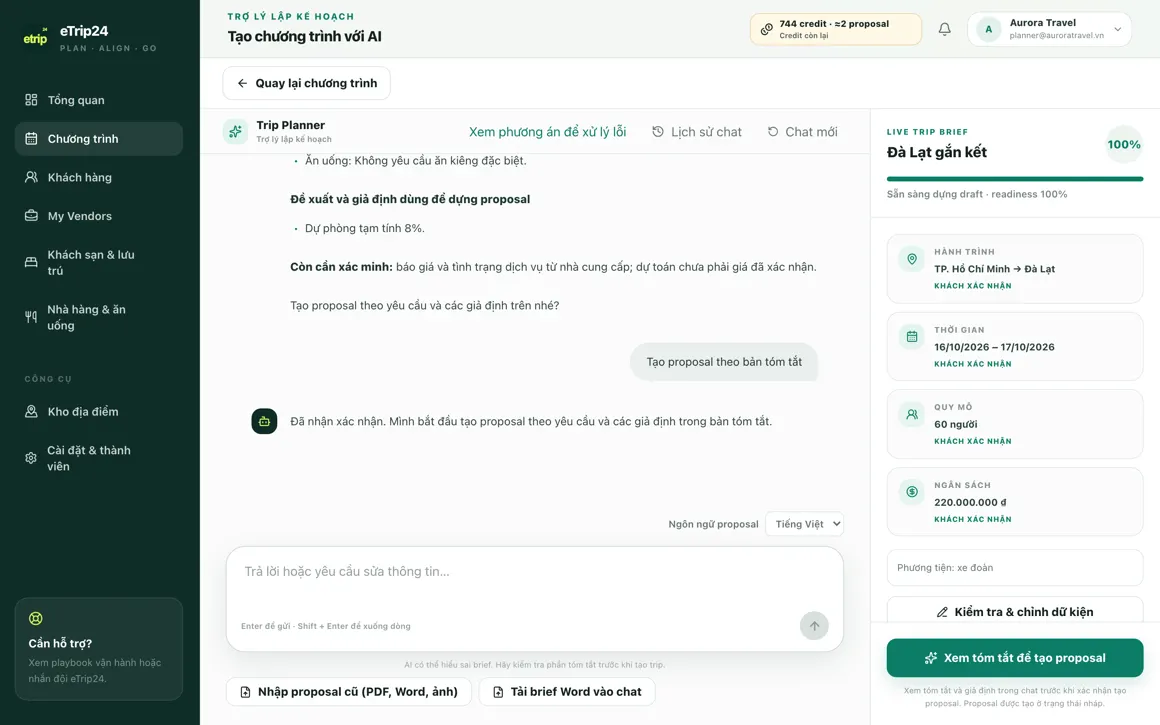The width and height of the screenshot is (1160, 725).
Task: Click the pencil icon in Kiểm tra & chỉnh dữ kiện
Action: pyautogui.click(x=942, y=612)
